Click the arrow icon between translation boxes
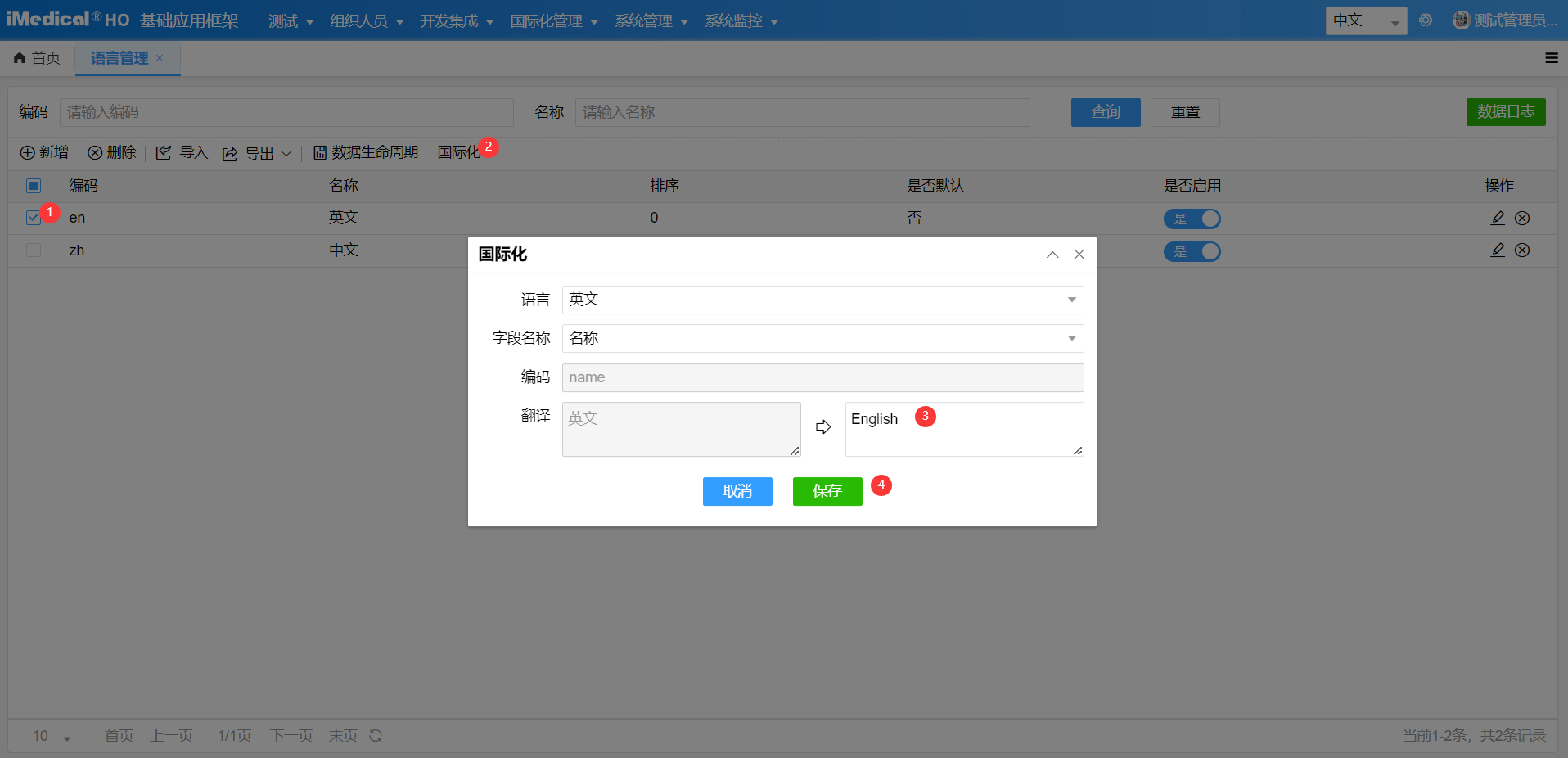 [x=823, y=427]
